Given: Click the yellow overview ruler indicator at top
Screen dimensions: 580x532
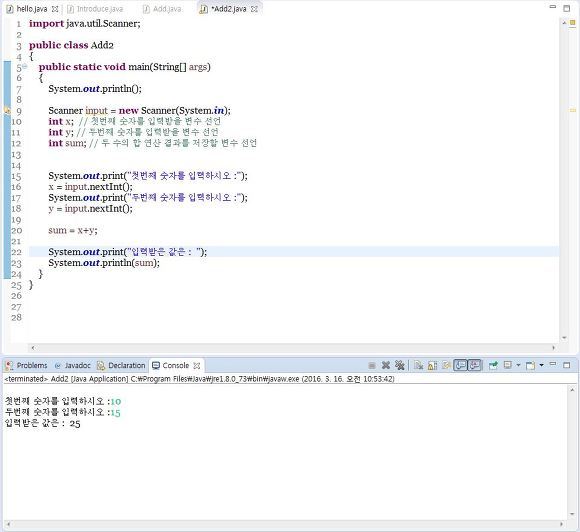Looking at the screenshot, I should [x=573, y=23].
